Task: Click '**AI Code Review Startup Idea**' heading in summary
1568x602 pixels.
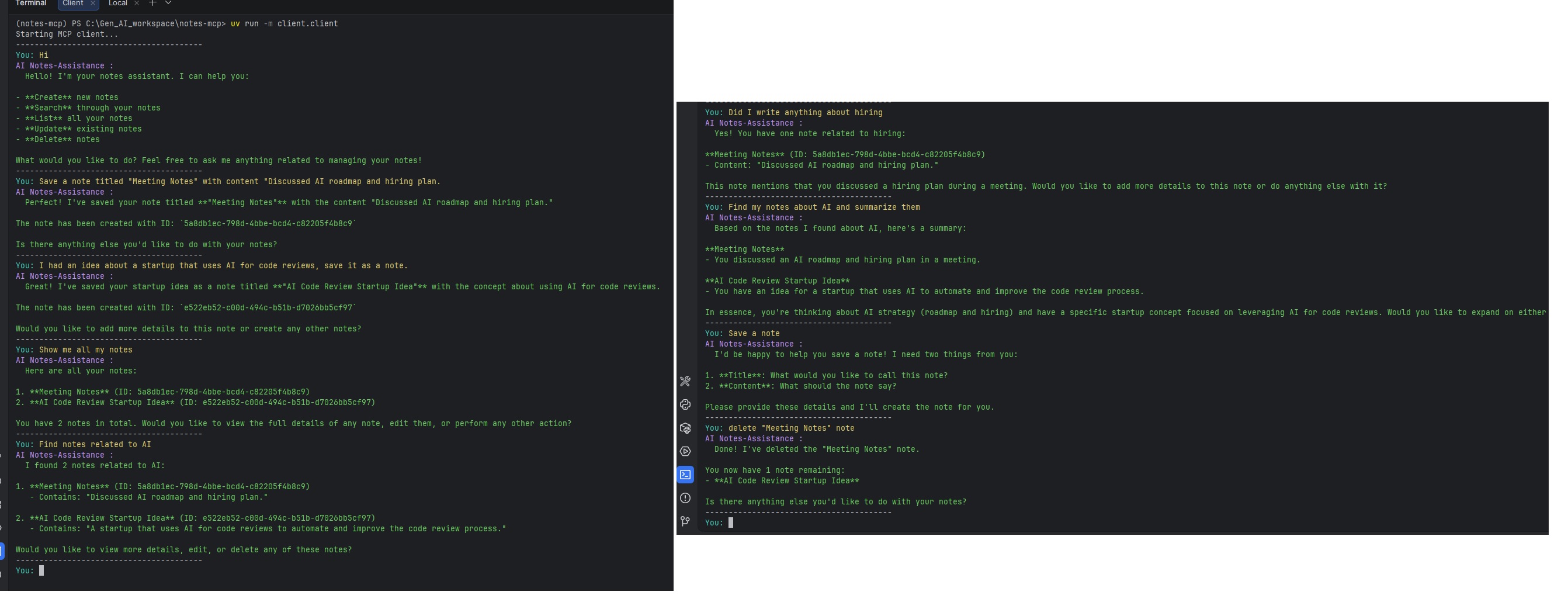Action: click(x=778, y=281)
